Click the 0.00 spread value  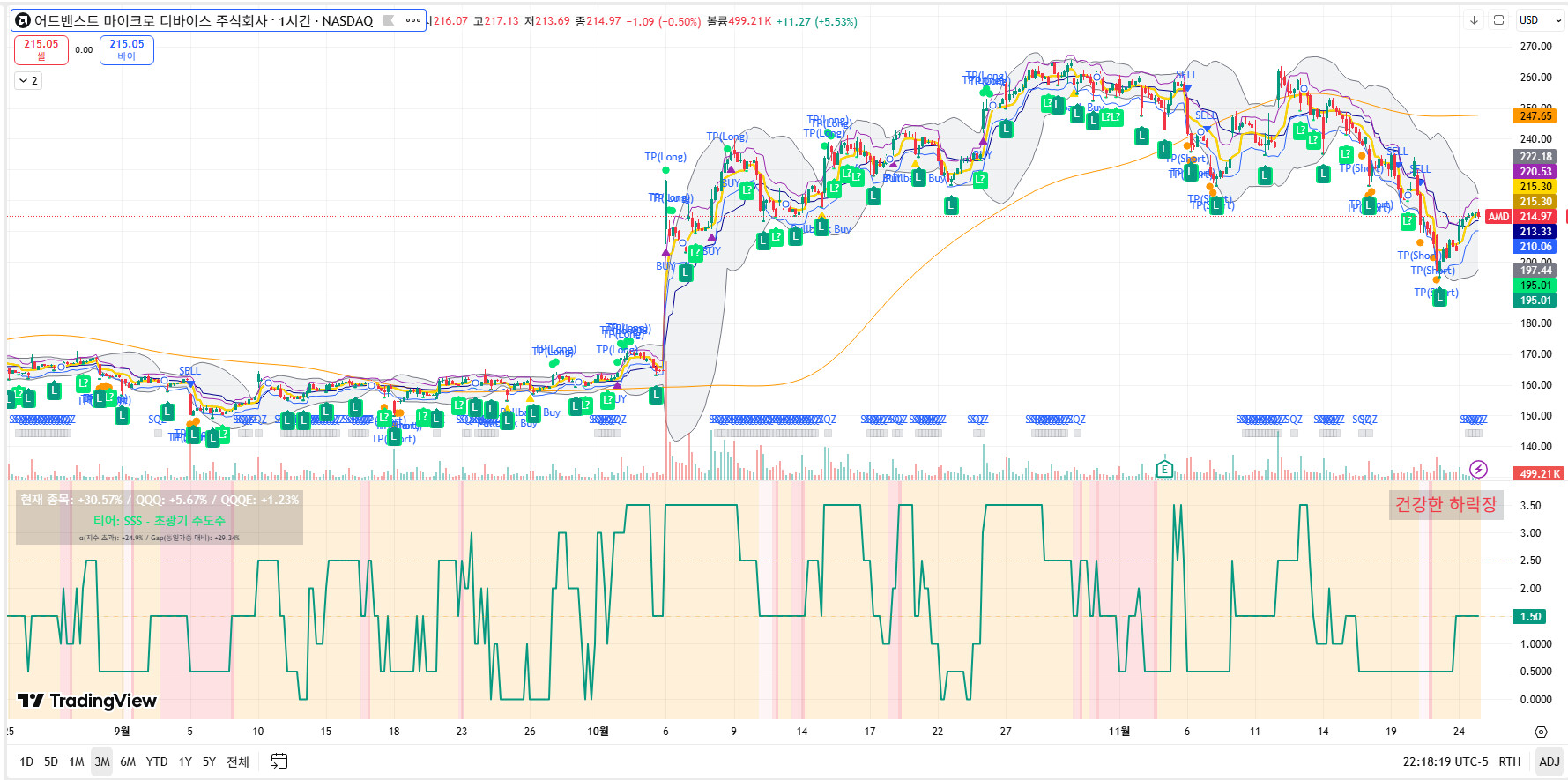pyautogui.click(x=84, y=50)
